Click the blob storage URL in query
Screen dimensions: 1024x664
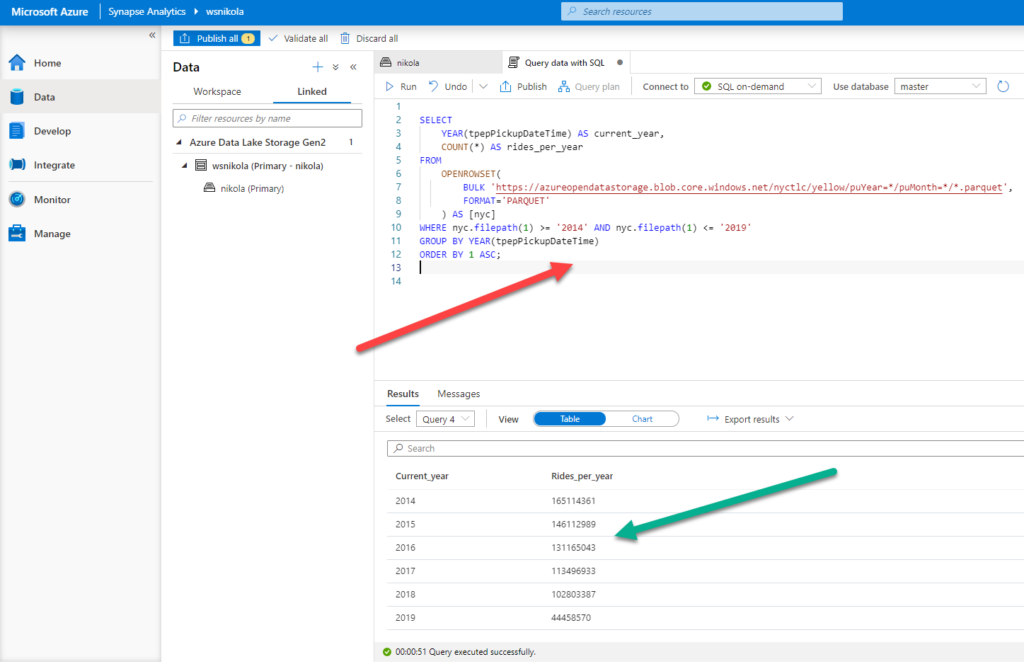point(749,187)
